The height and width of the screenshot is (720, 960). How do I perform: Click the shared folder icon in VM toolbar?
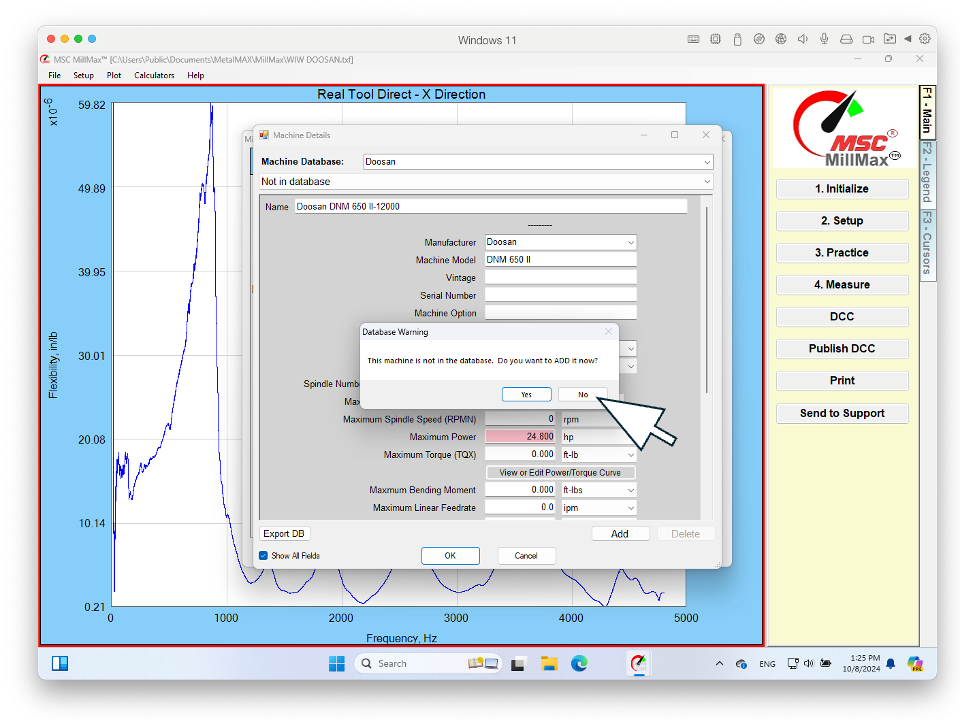point(890,39)
